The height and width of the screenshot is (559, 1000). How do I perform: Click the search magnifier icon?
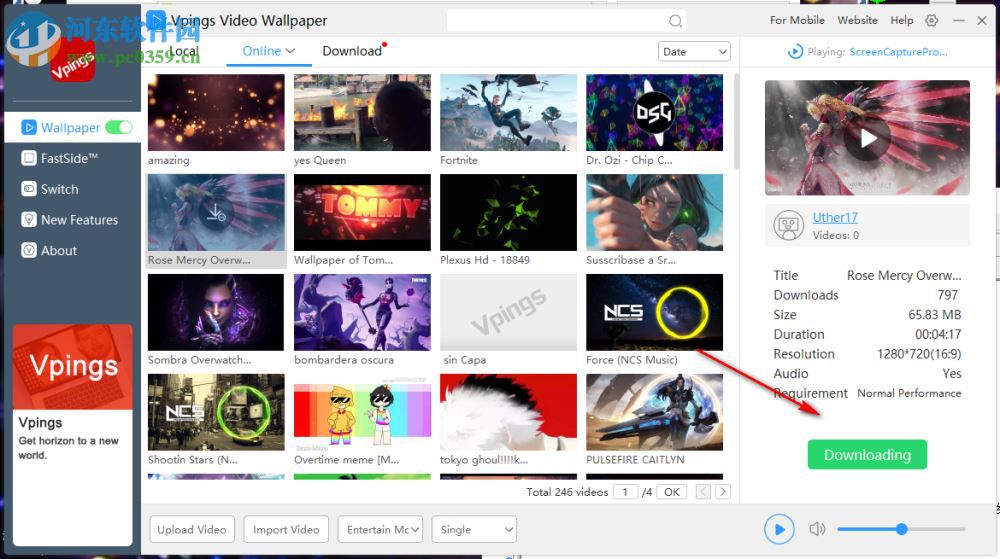(675, 21)
